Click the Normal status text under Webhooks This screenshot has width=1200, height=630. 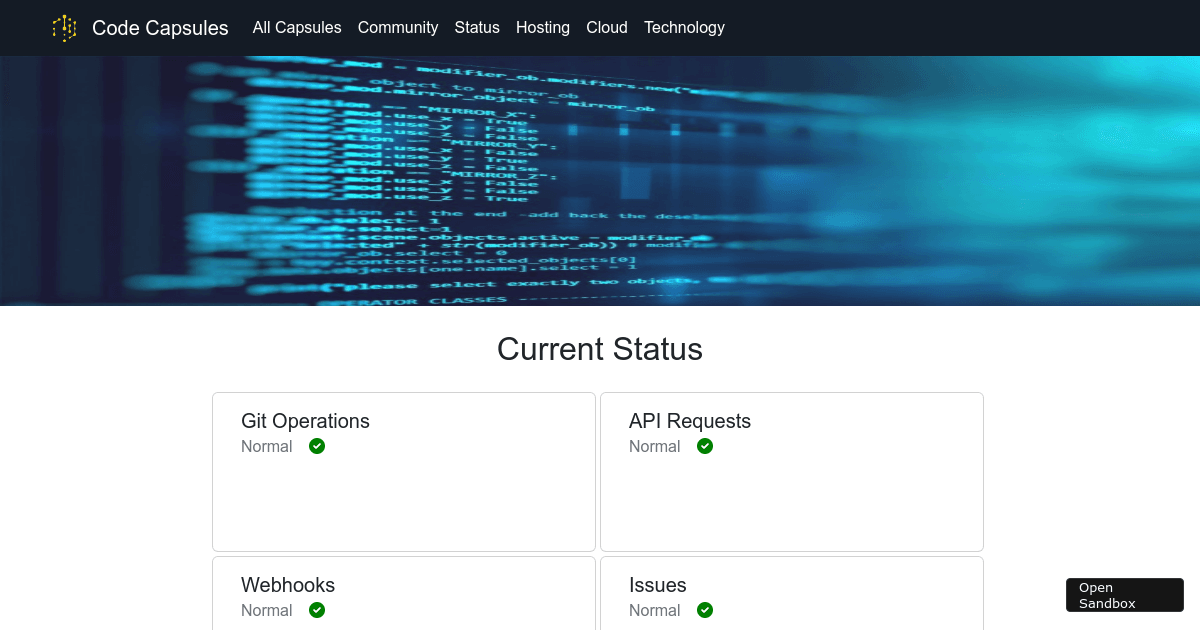[x=267, y=610]
